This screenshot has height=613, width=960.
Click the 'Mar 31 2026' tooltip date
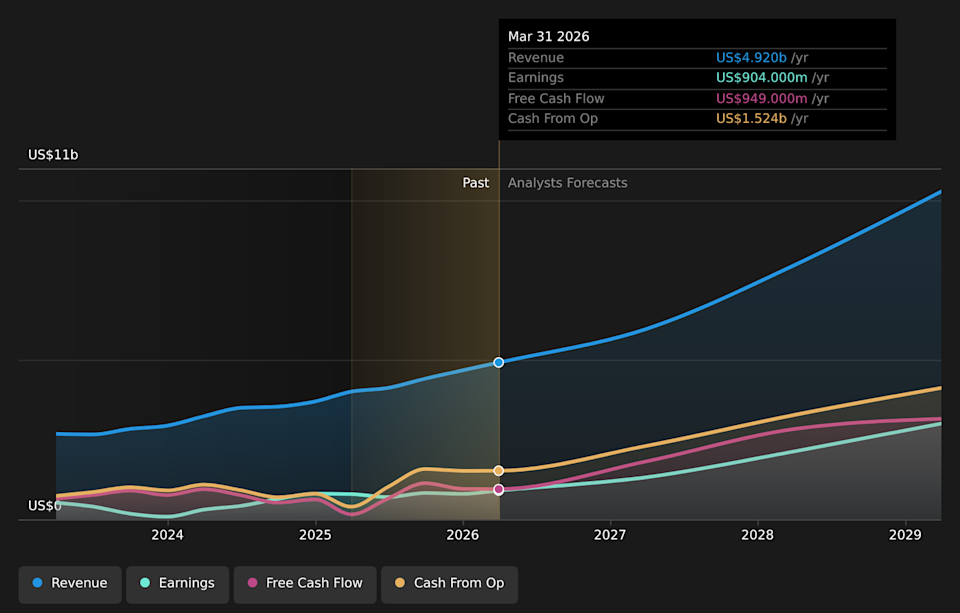point(549,37)
